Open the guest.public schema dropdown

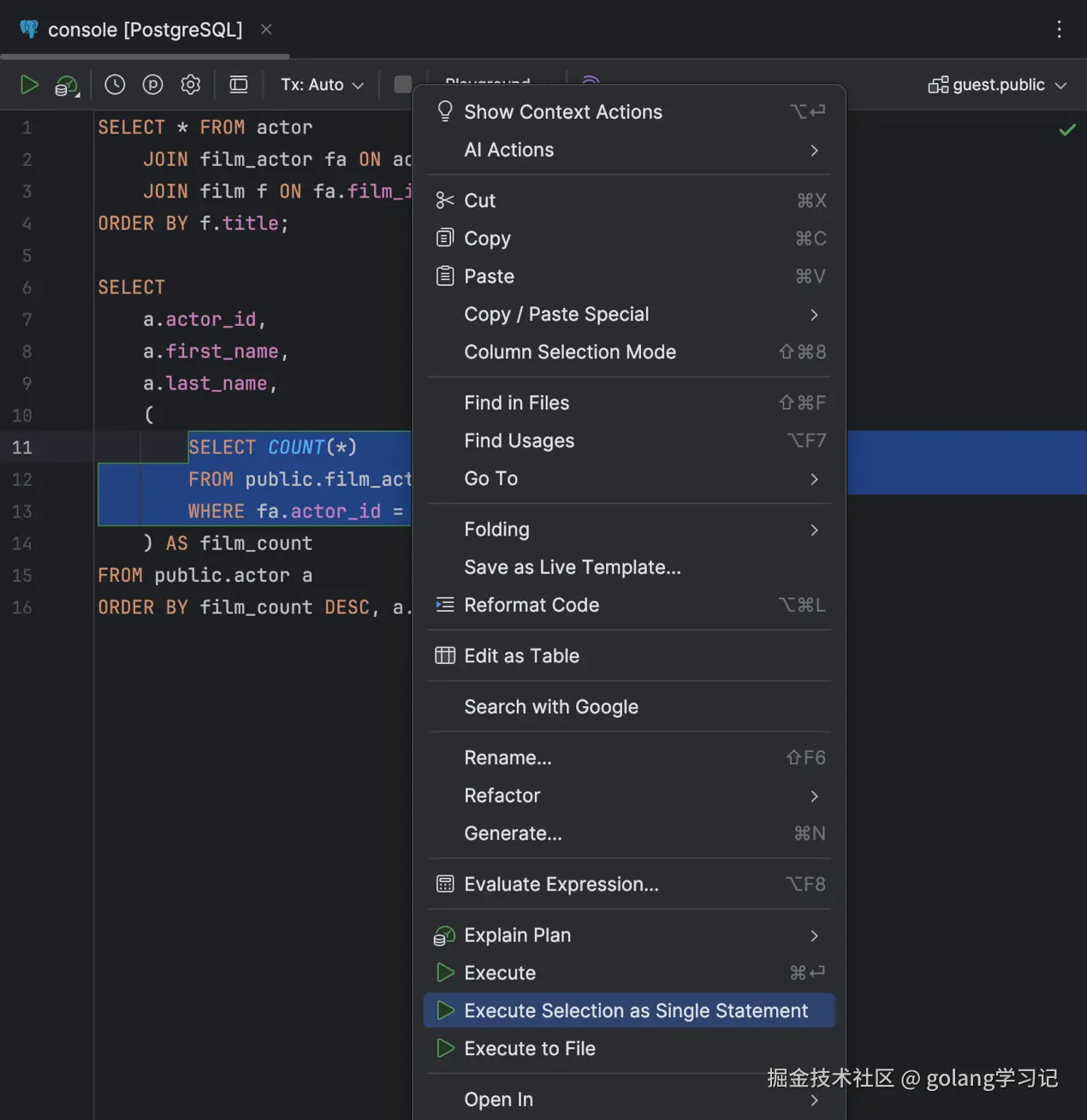998,85
